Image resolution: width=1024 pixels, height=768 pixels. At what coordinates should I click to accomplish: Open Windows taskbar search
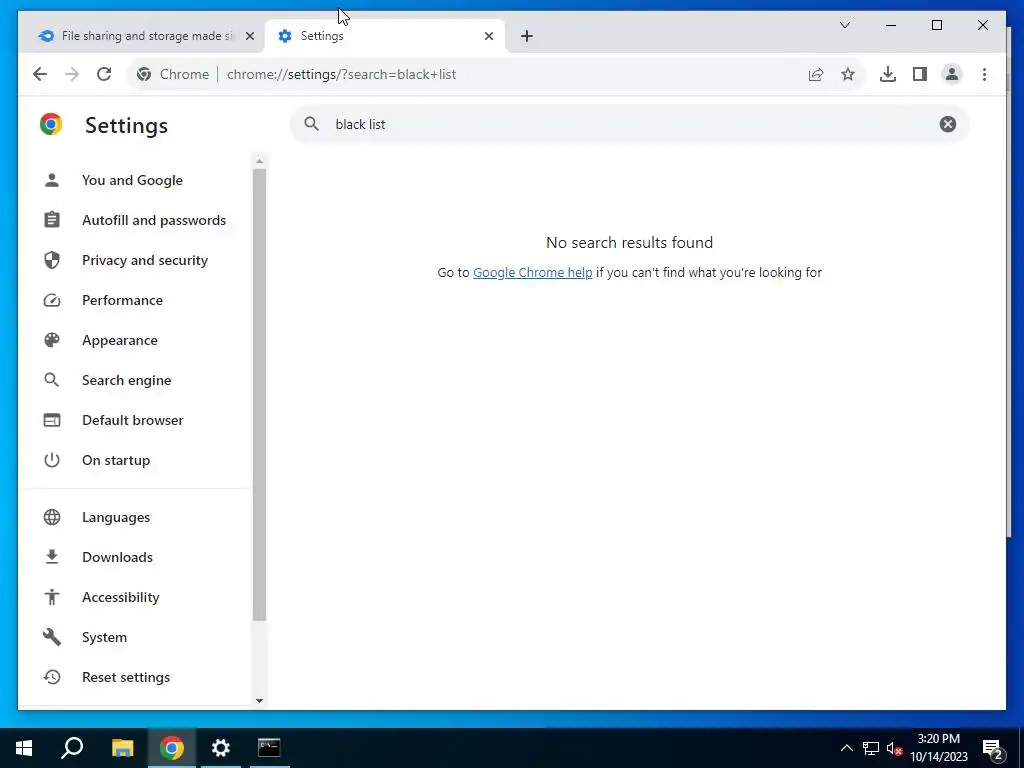coord(72,748)
